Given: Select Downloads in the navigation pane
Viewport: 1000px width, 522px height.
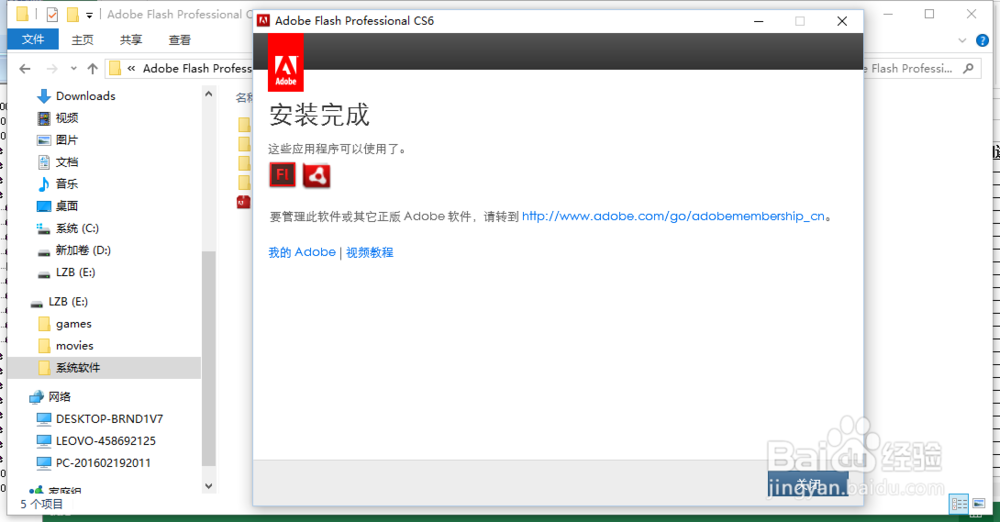Looking at the screenshot, I should pyautogui.click(x=85, y=96).
